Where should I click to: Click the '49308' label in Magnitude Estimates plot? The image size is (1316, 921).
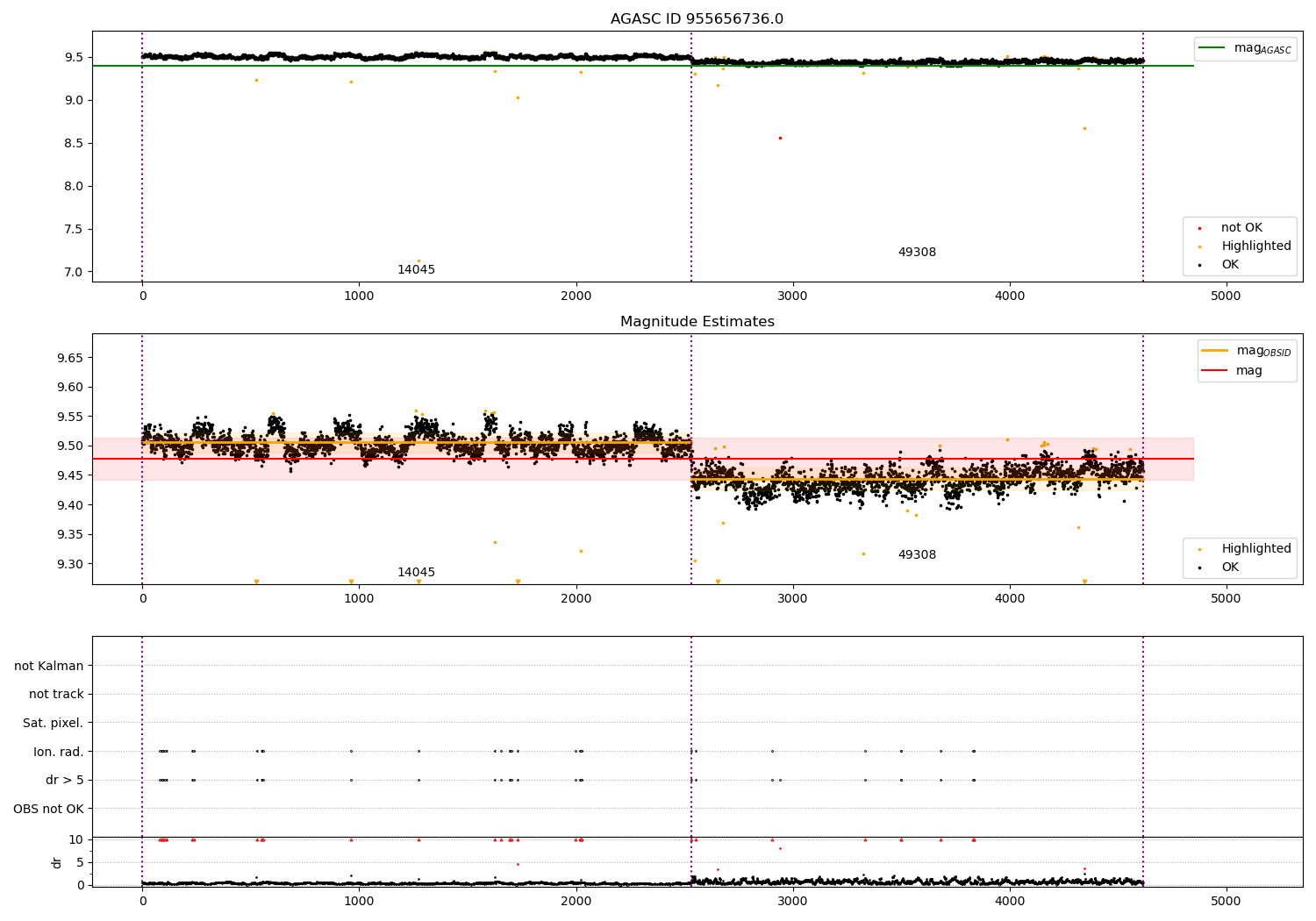[917, 555]
